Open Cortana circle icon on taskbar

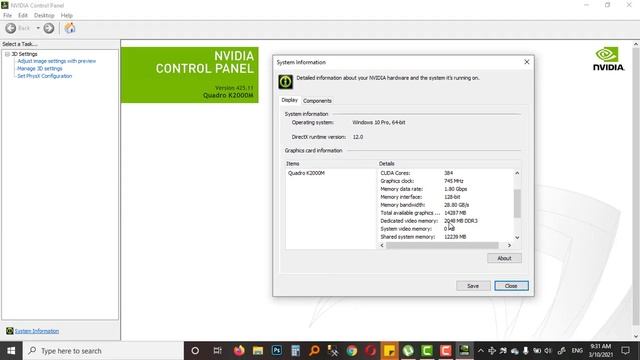pos(195,351)
